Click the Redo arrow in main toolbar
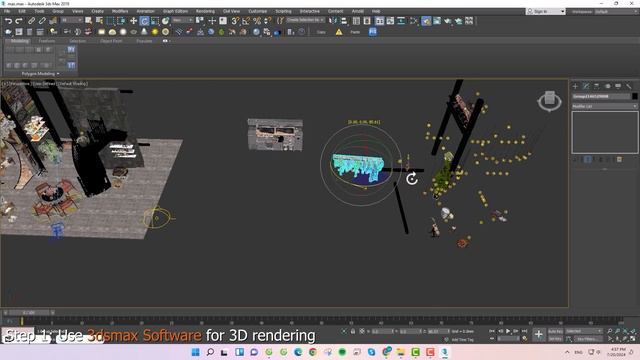 19,21
